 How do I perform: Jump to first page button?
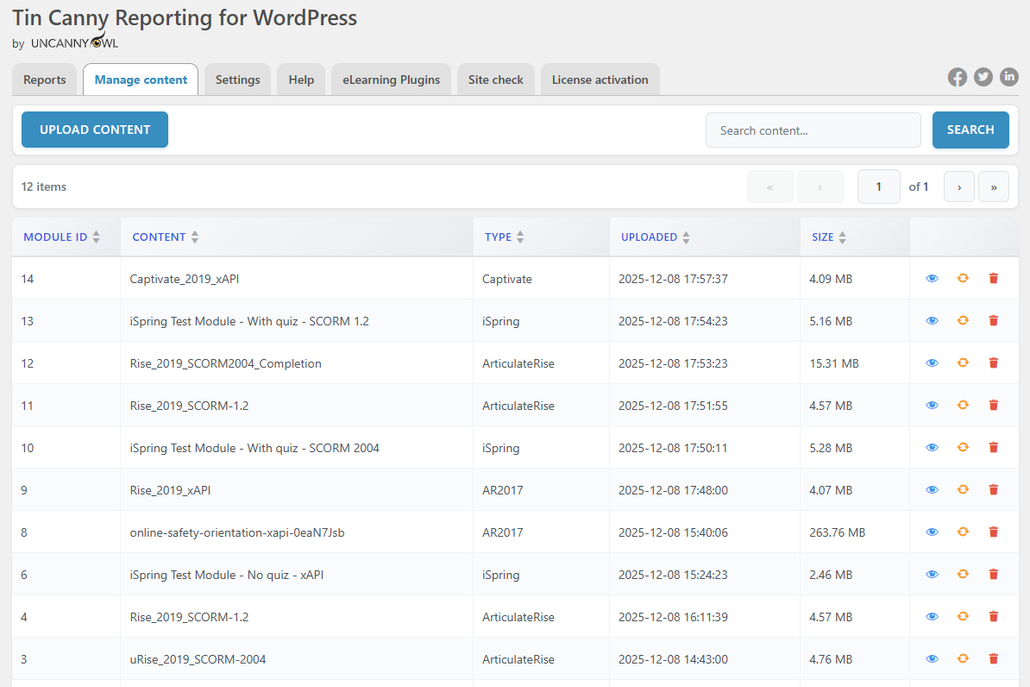(x=770, y=187)
